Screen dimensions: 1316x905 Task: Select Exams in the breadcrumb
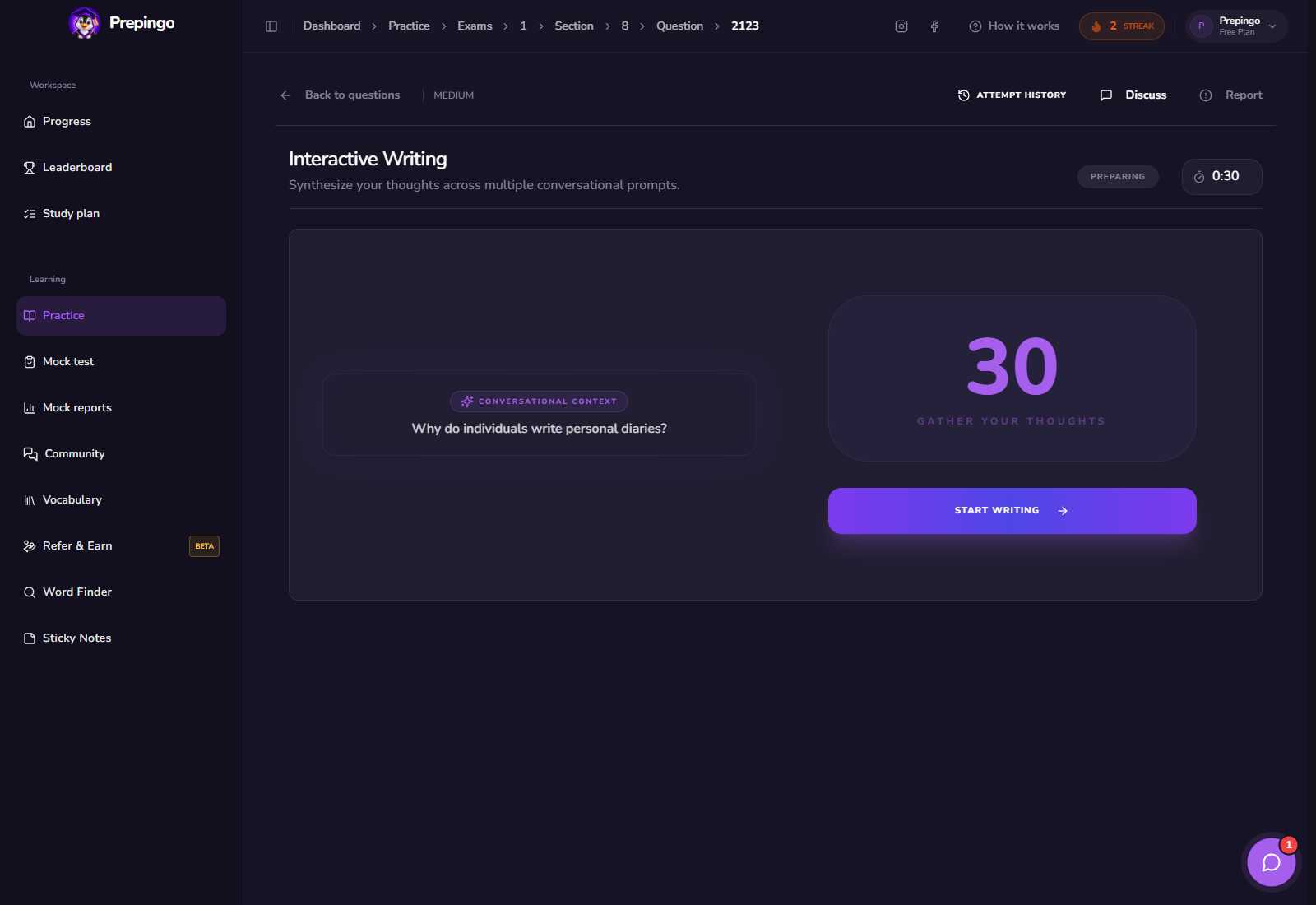point(475,26)
